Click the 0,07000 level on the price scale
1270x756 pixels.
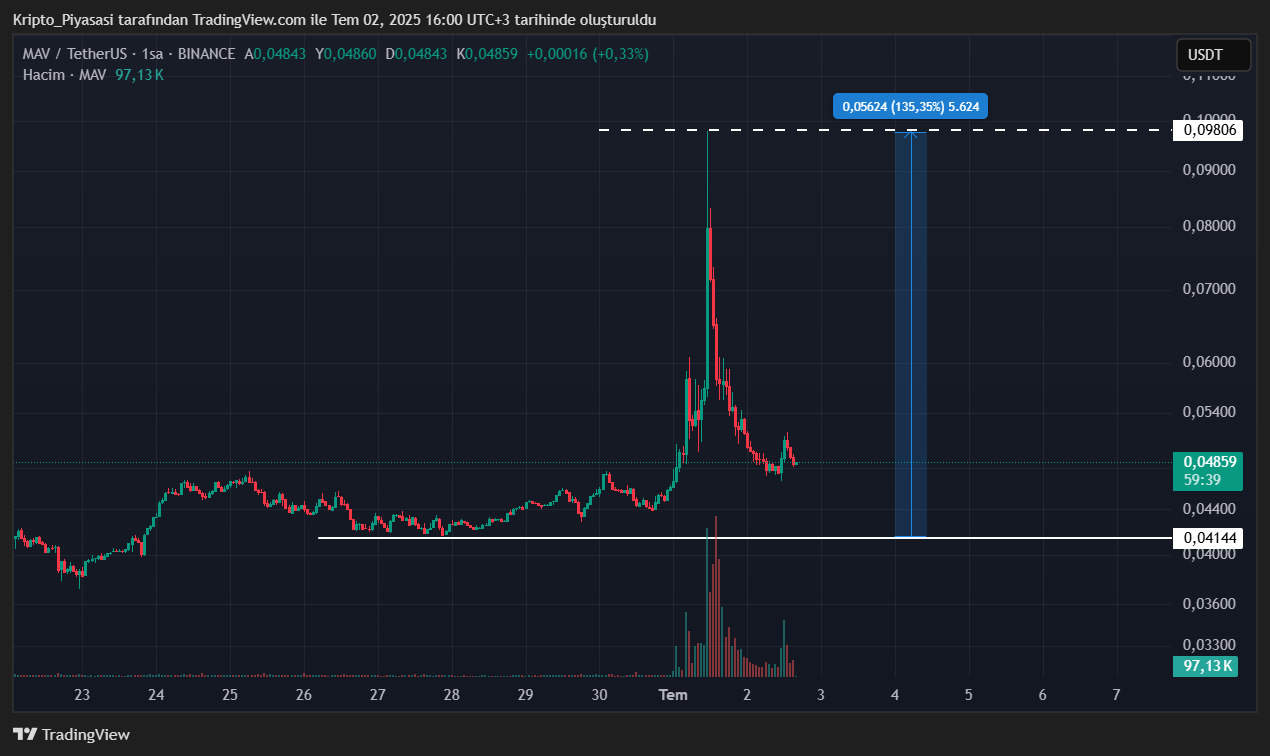pos(1210,289)
